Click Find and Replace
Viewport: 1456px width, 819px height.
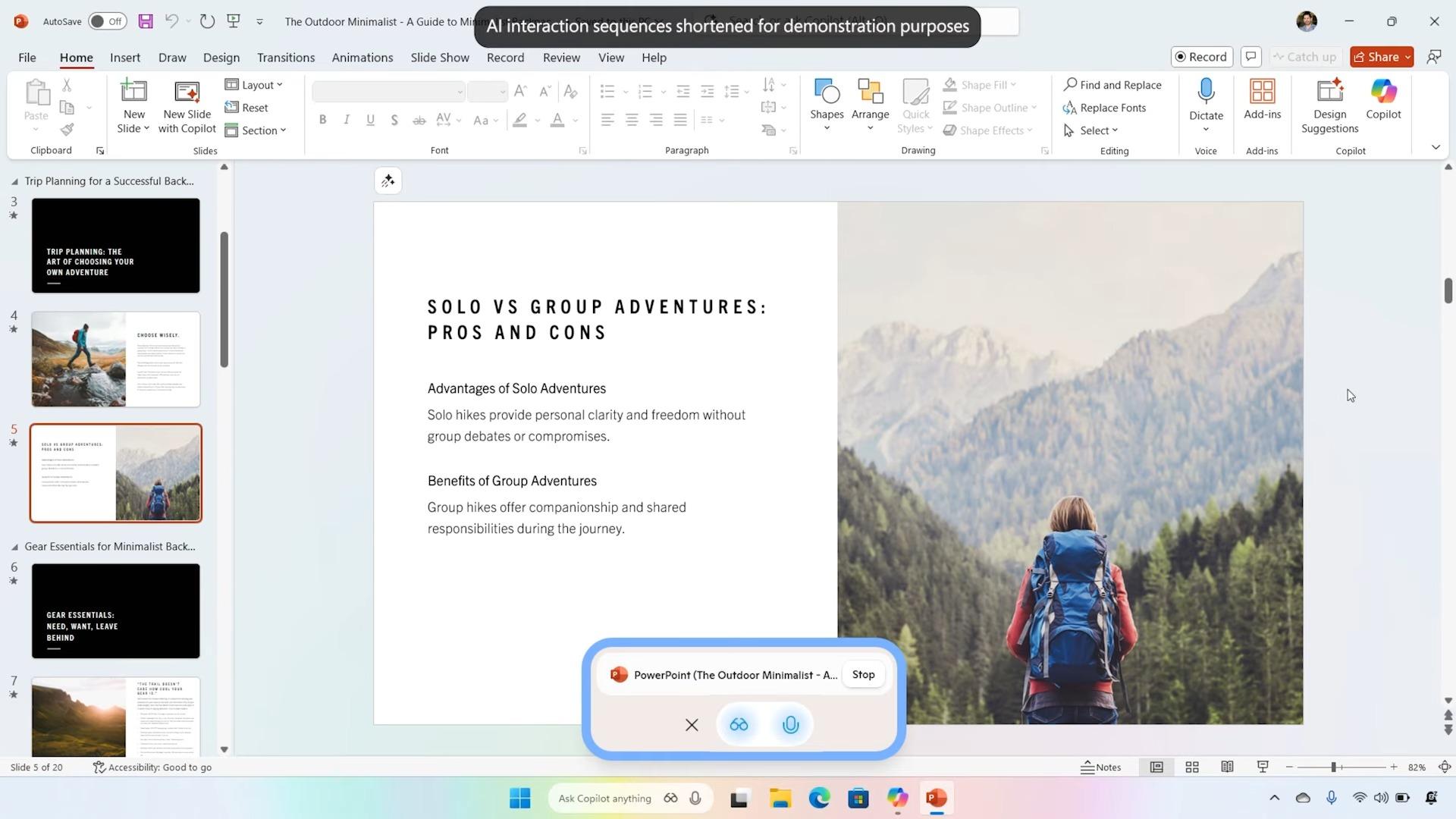pos(1112,84)
